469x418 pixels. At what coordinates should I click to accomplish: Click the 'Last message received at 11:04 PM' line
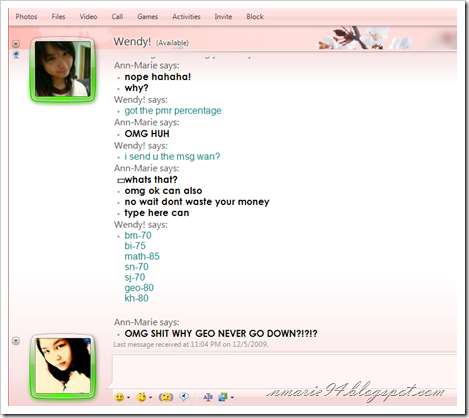tap(191, 344)
